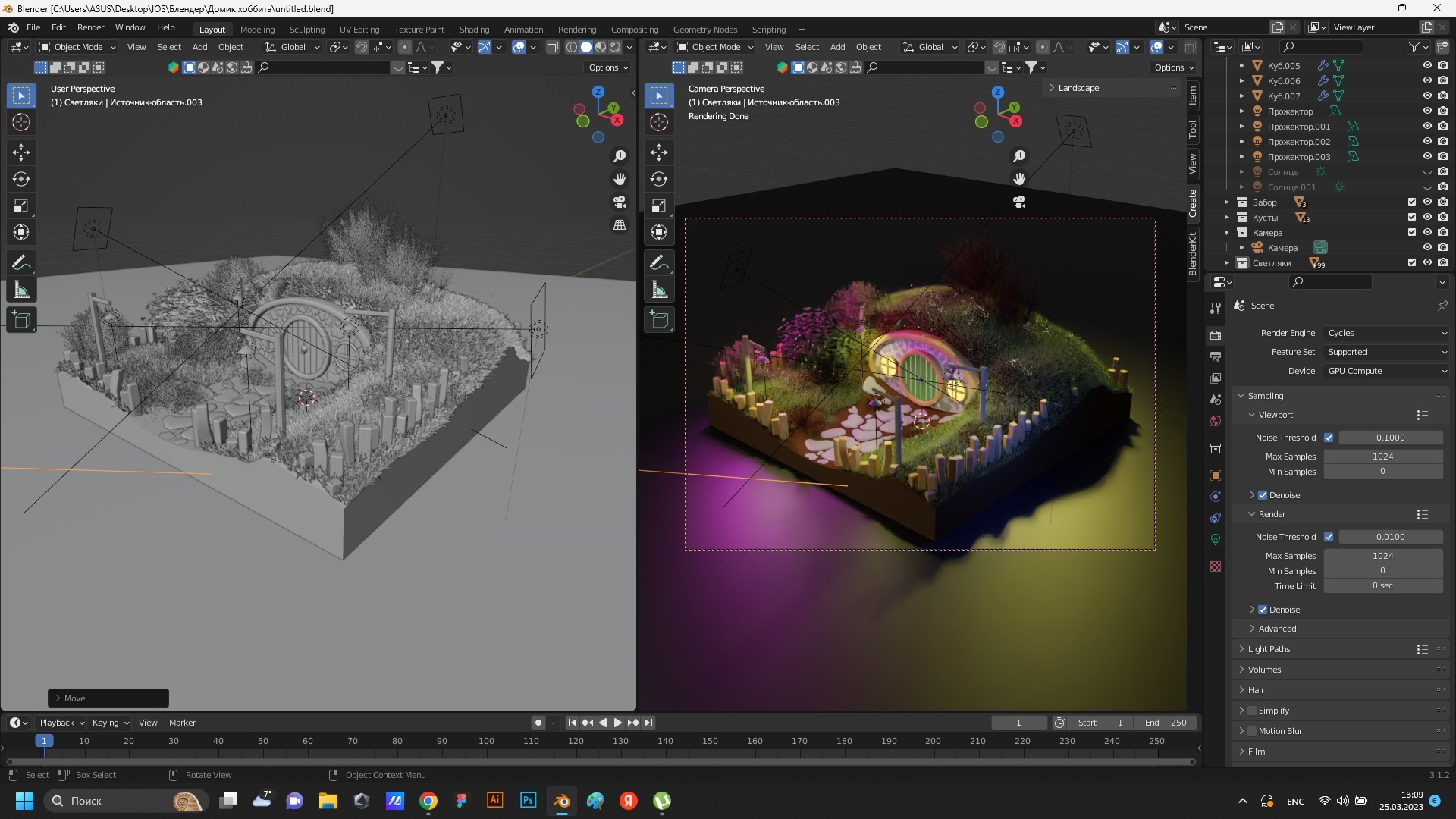
Task: Select the Annotate tool in left viewport
Action: point(21,263)
